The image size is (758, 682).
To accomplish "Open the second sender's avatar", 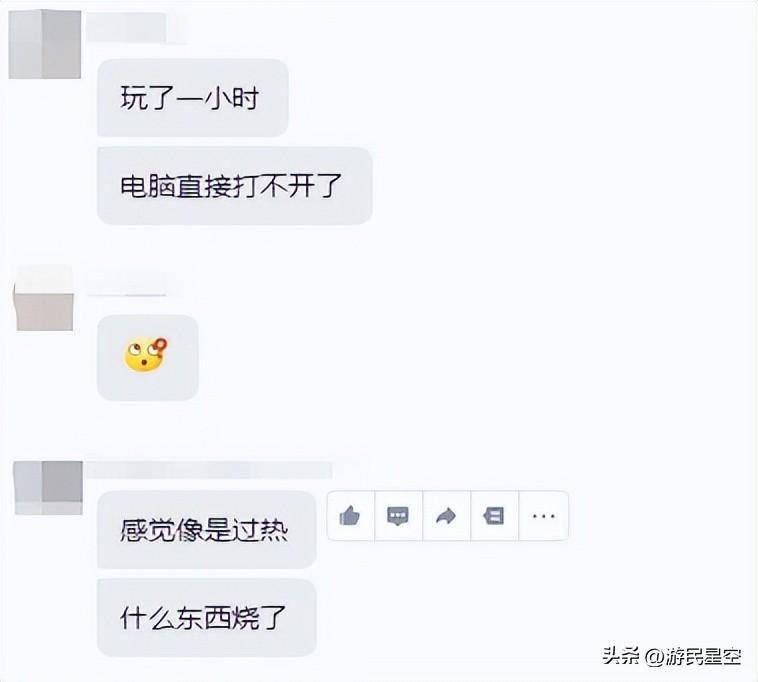I will (x=44, y=299).
